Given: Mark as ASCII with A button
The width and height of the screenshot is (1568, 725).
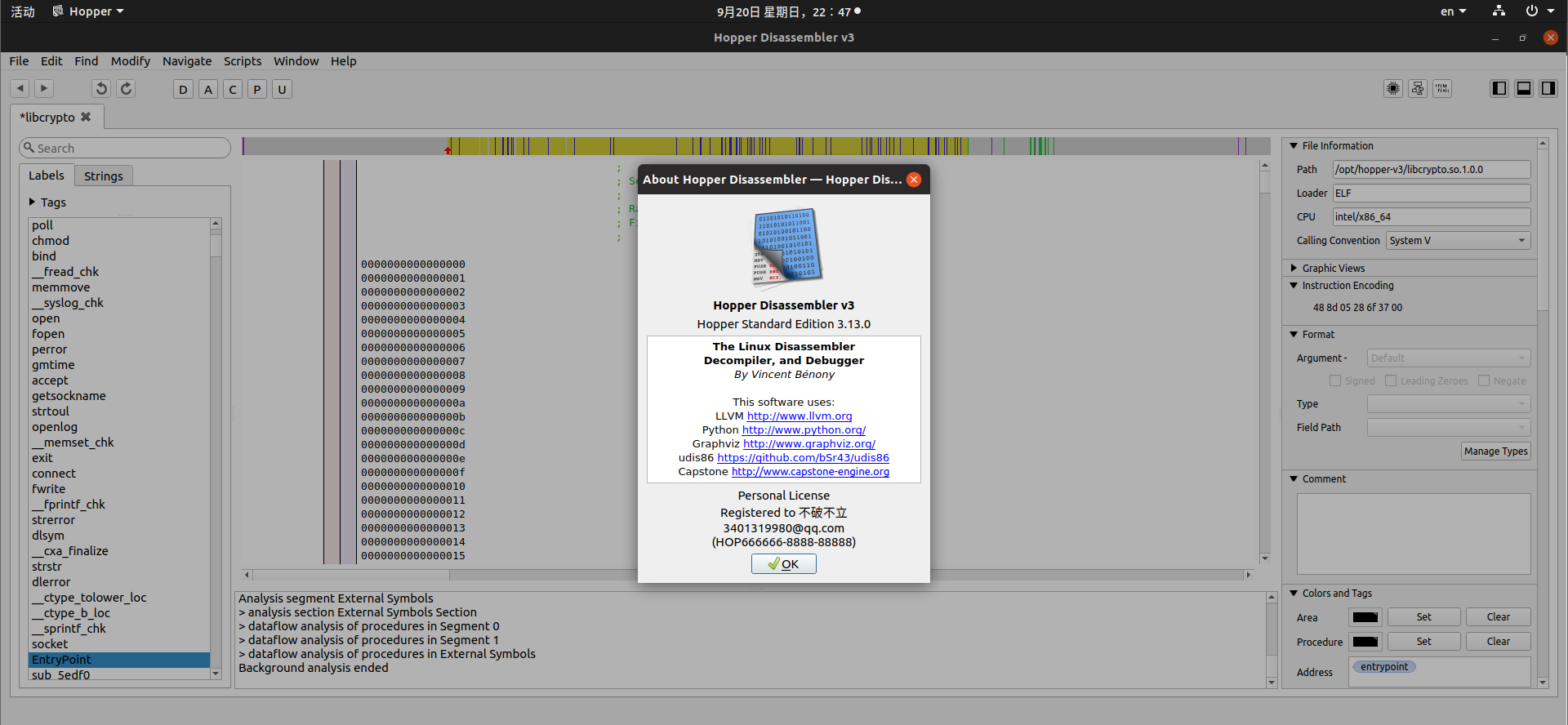Looking at the screenshot, I should [x=208, y=89].
